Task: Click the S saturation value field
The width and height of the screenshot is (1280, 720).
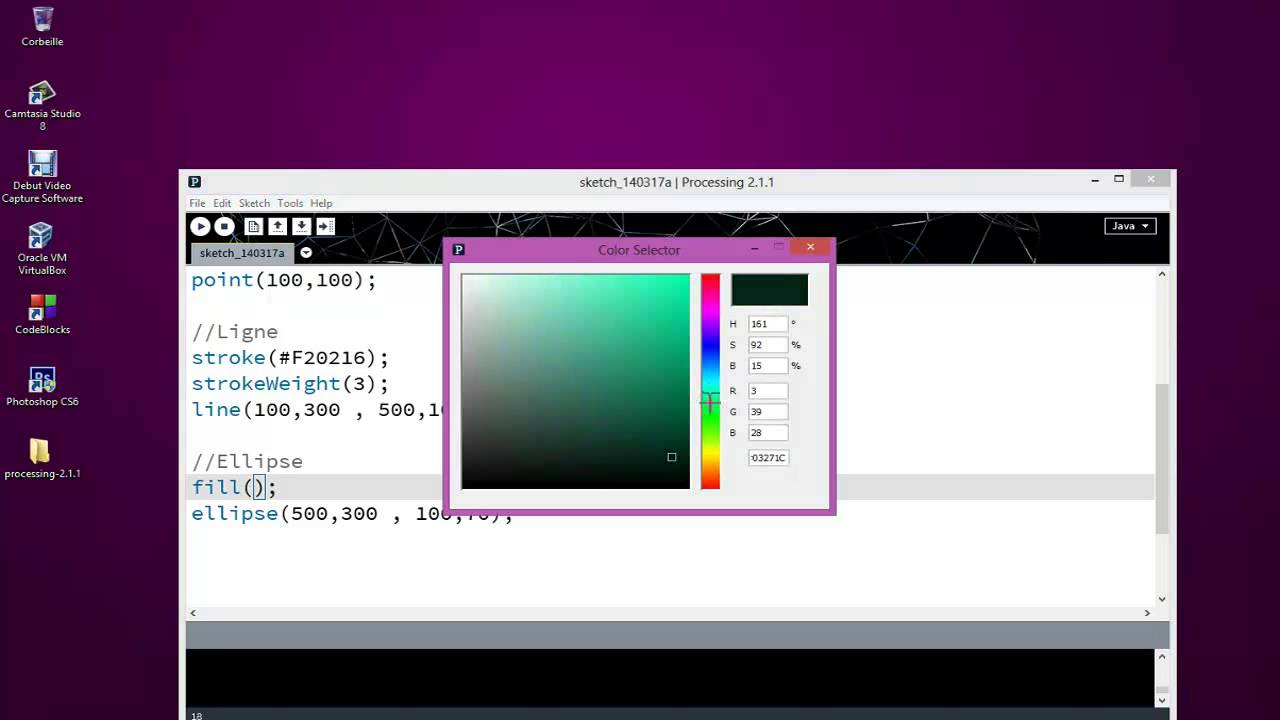Action: (767, 345)
